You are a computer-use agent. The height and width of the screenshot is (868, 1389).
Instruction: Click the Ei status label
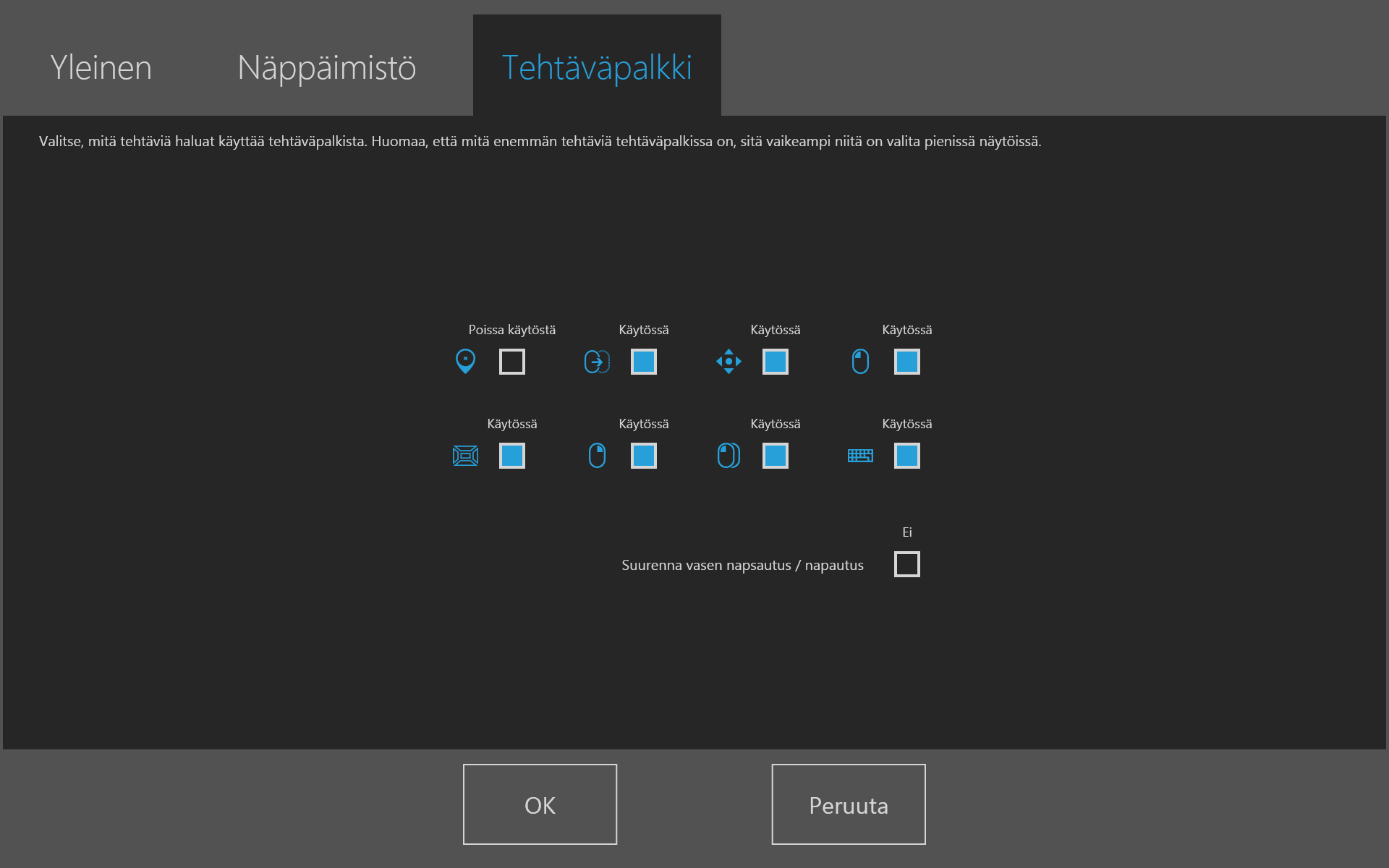(907, 532)
